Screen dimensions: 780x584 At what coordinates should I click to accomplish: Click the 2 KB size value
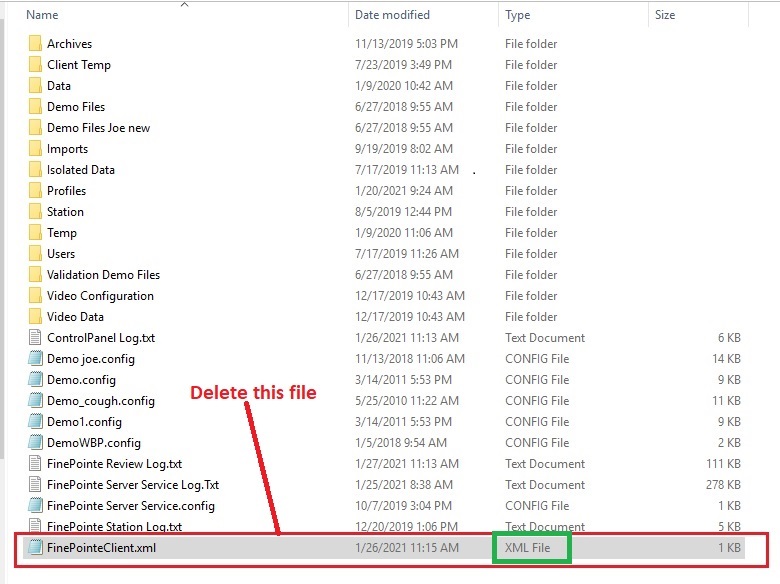point(729,443)
